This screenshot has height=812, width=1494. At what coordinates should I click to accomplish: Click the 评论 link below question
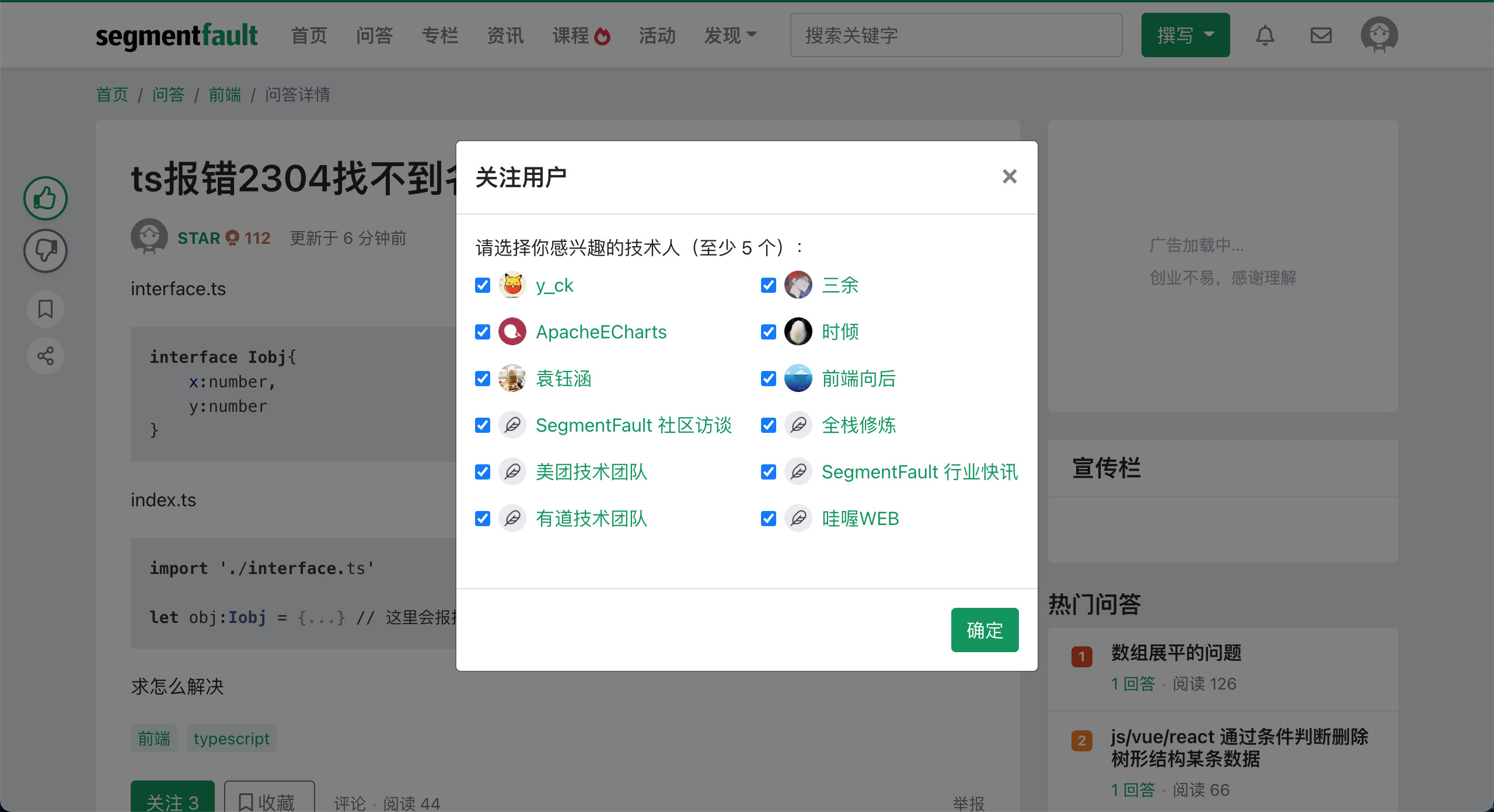(x=350, y=804)
